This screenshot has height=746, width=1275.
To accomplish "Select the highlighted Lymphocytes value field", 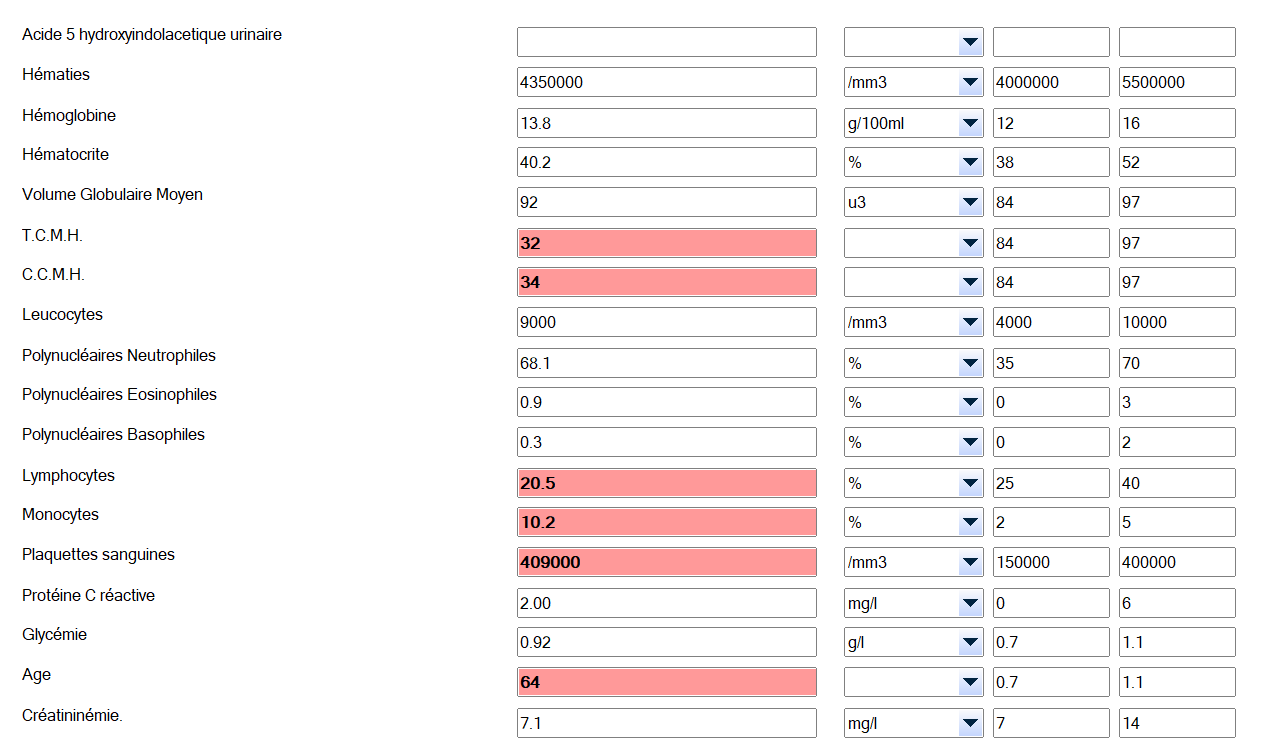I will tap(666, 483).
